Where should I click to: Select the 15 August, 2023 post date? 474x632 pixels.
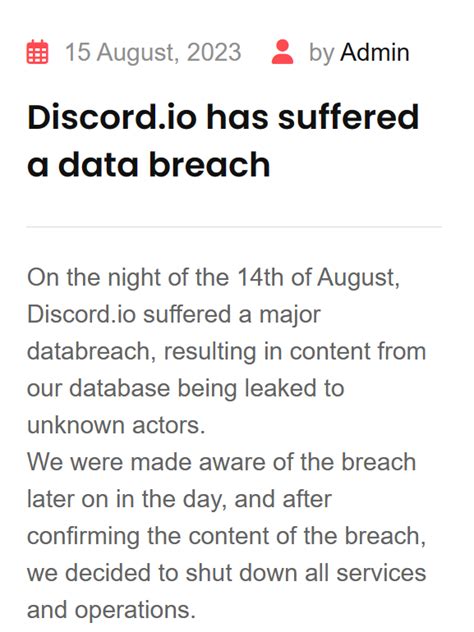pos(153,53)
